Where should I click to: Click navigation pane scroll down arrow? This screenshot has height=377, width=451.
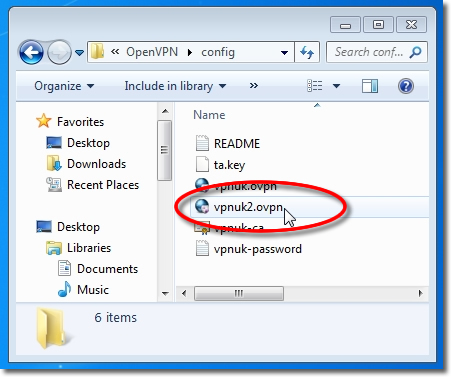coord(165,294)
